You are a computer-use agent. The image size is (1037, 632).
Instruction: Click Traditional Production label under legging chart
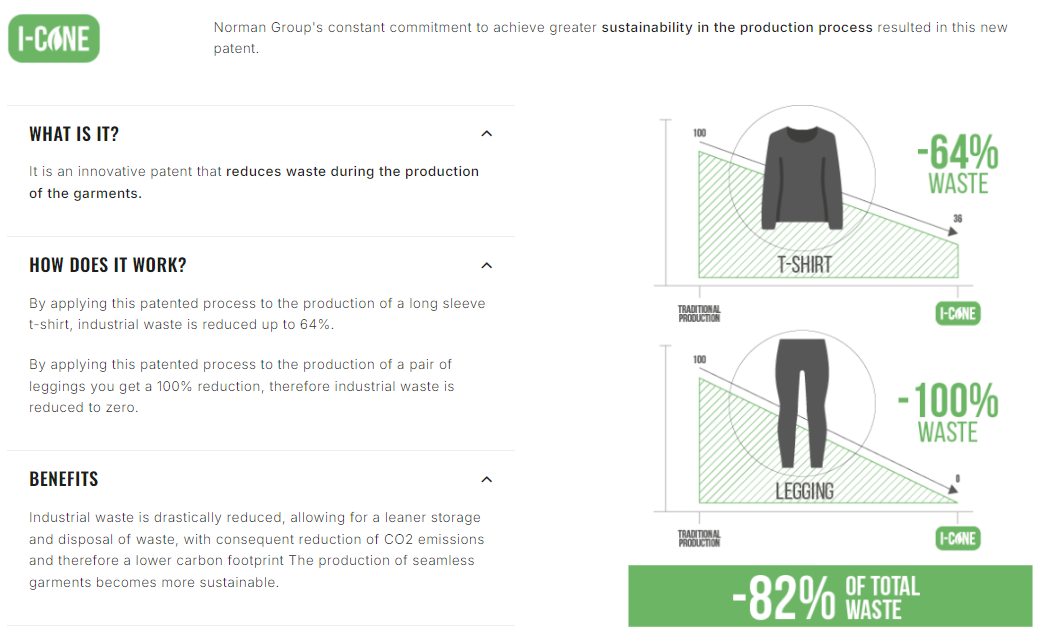(x=699, y=538)
